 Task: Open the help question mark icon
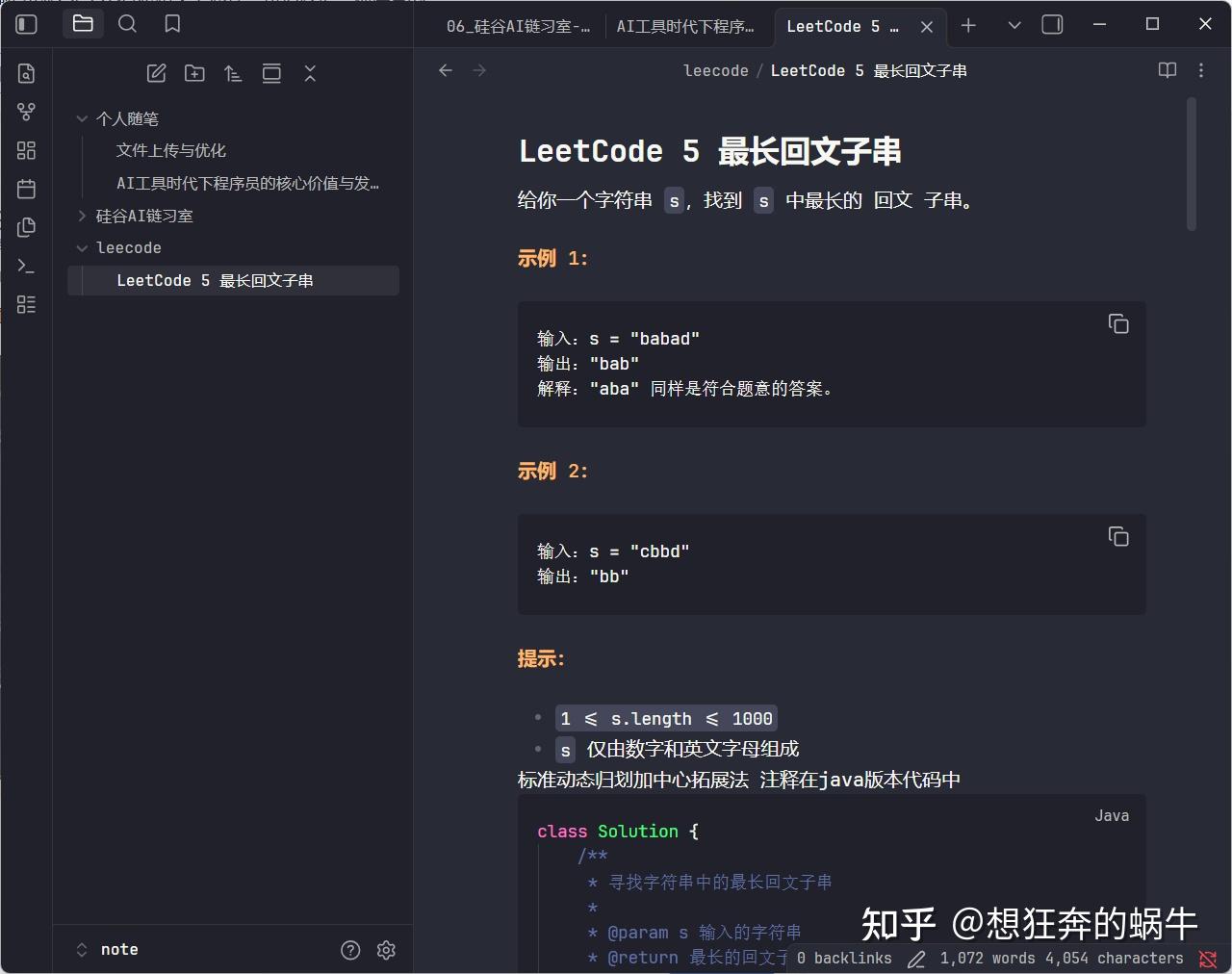point(350,950)
